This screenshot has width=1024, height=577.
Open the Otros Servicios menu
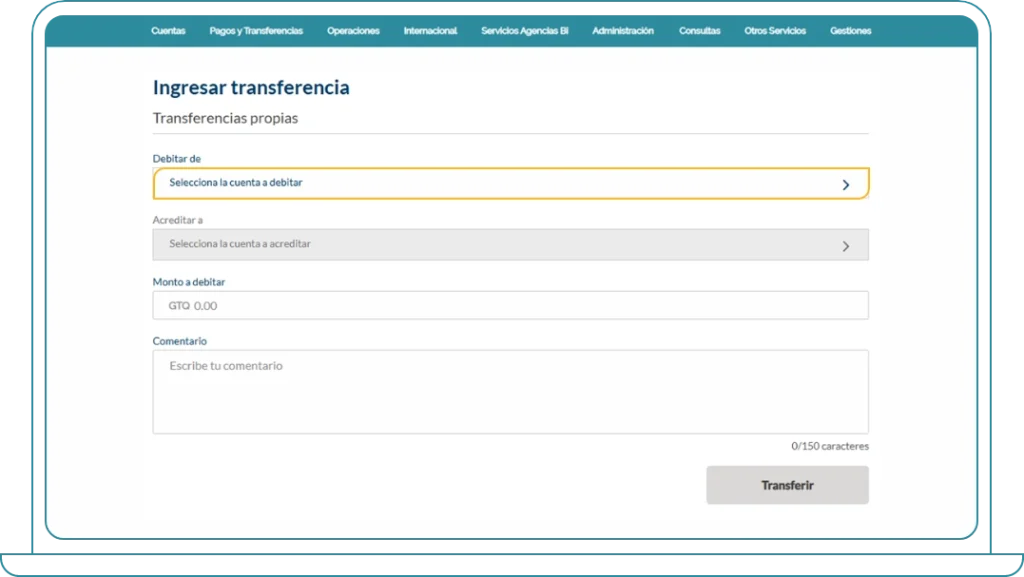[774, 31]
